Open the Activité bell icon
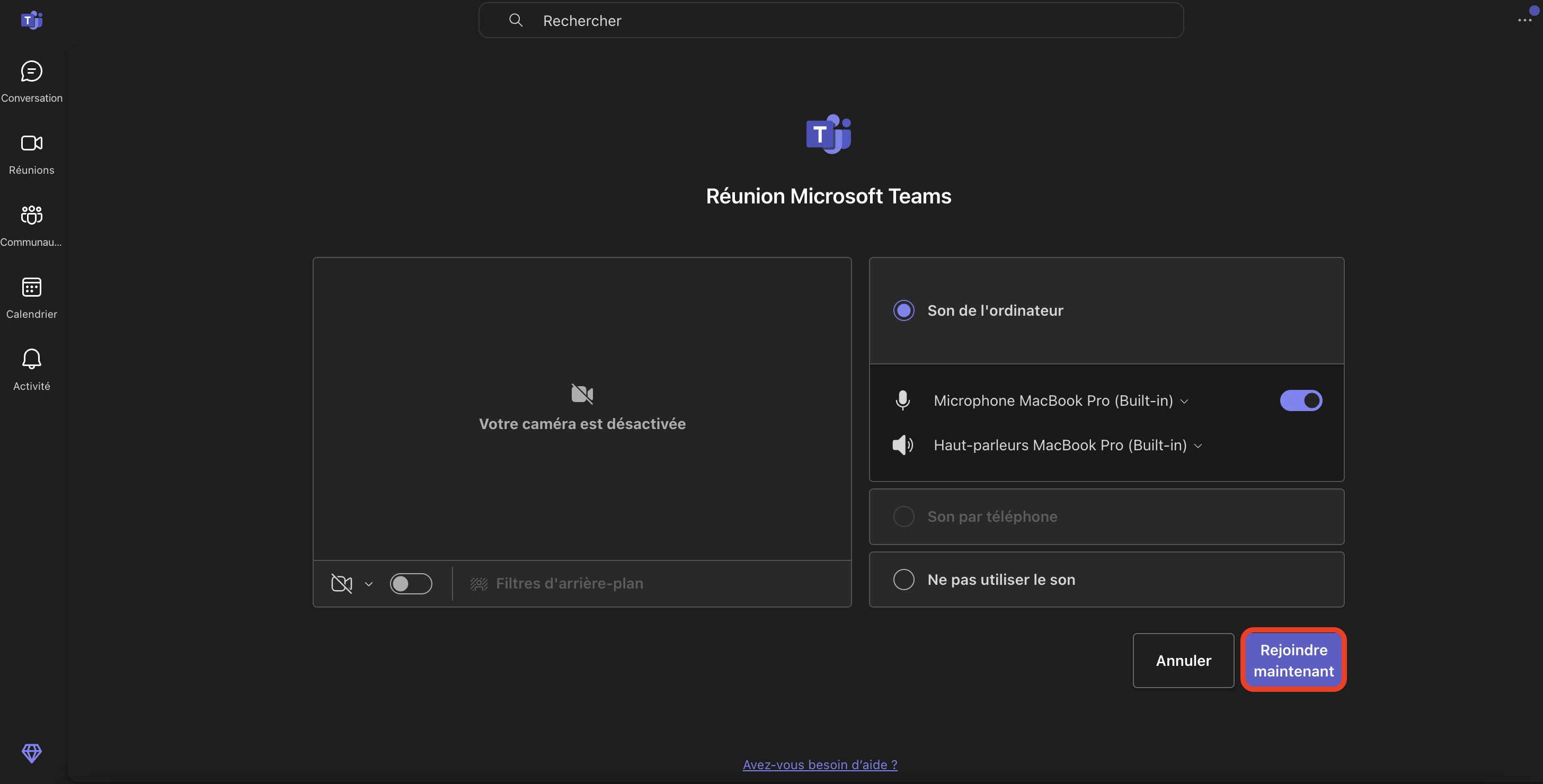Screen dimensions: 1543x784 click(31, 359)
